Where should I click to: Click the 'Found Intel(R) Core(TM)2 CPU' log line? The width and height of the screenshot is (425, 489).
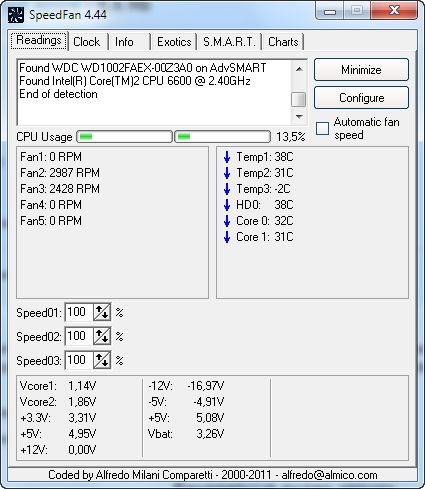coord(135,81)
